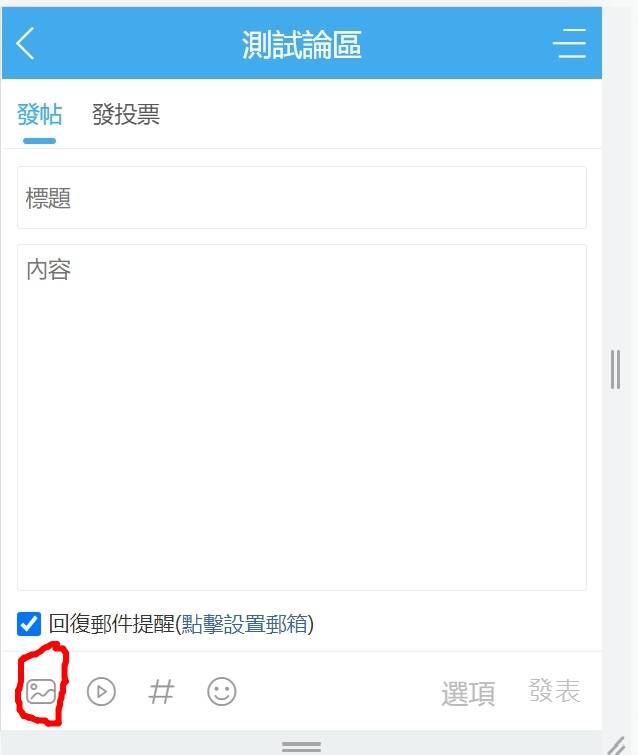
Task: Click the 測試論區 header title
Action: point(302,44)
